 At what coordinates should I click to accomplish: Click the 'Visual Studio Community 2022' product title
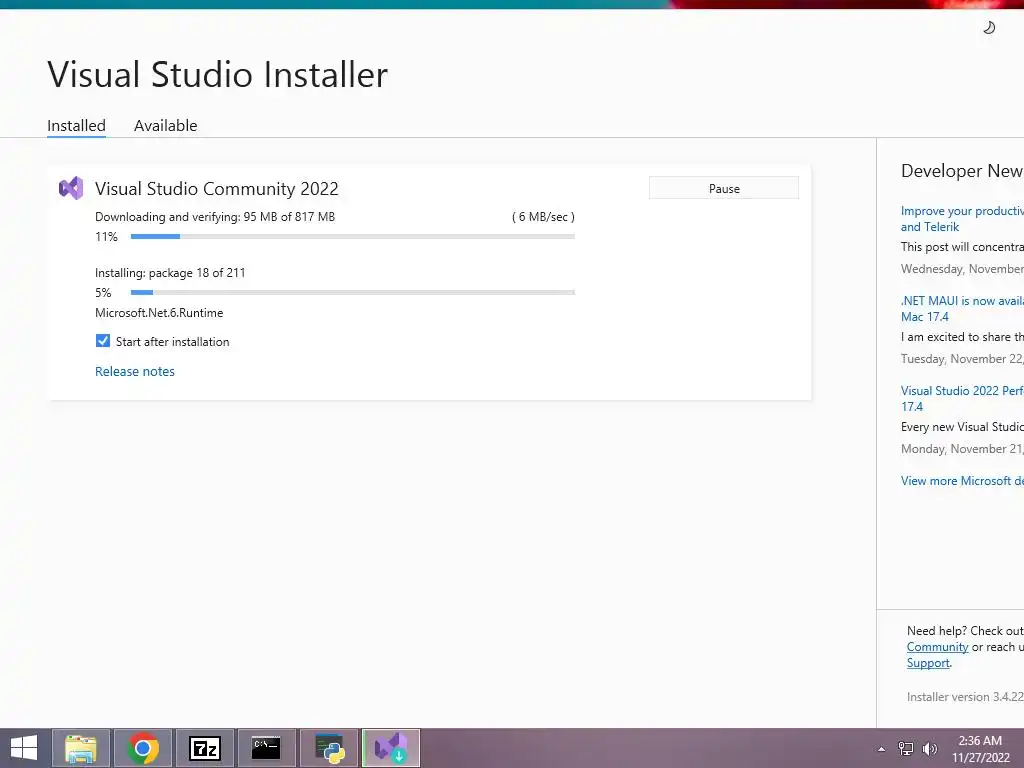(x=217, y=189)
